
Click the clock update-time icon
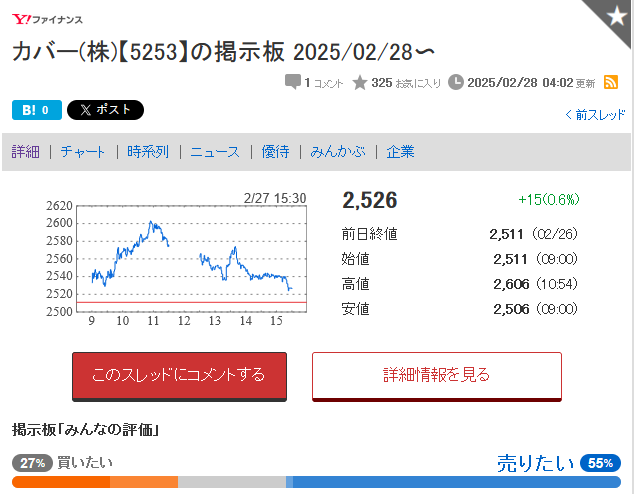point(456,82)
